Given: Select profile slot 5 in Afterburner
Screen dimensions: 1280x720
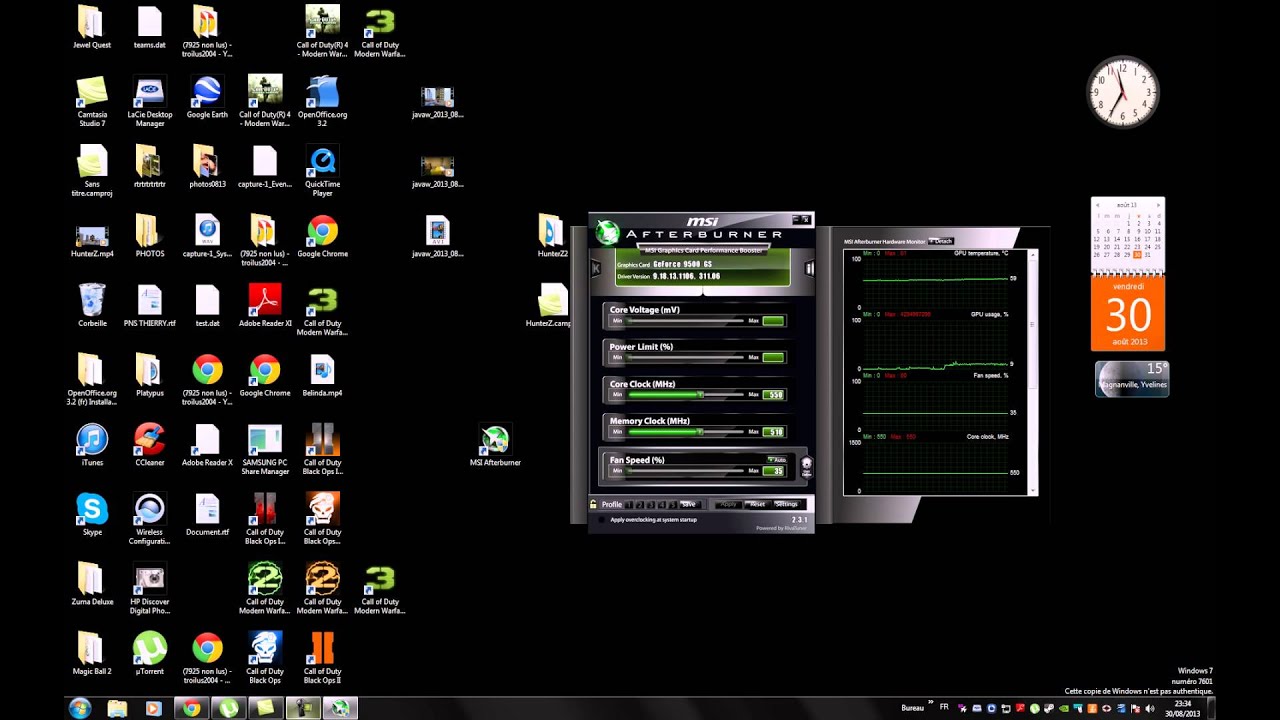Looking at the screenshot, I should click(x=672, y=504).
